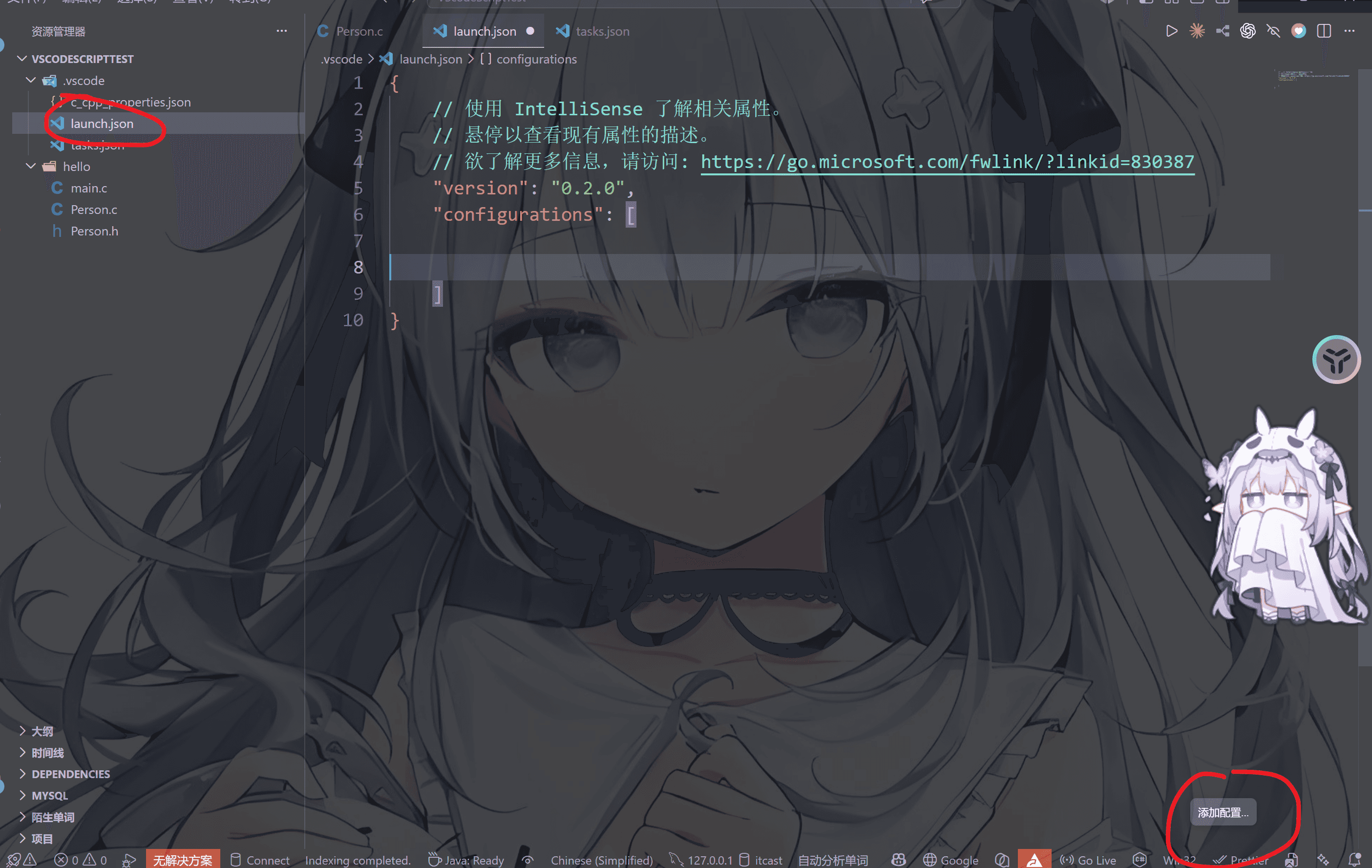Click the eye icon in status bar
The image size is (1372, 868).
[528, 860]
